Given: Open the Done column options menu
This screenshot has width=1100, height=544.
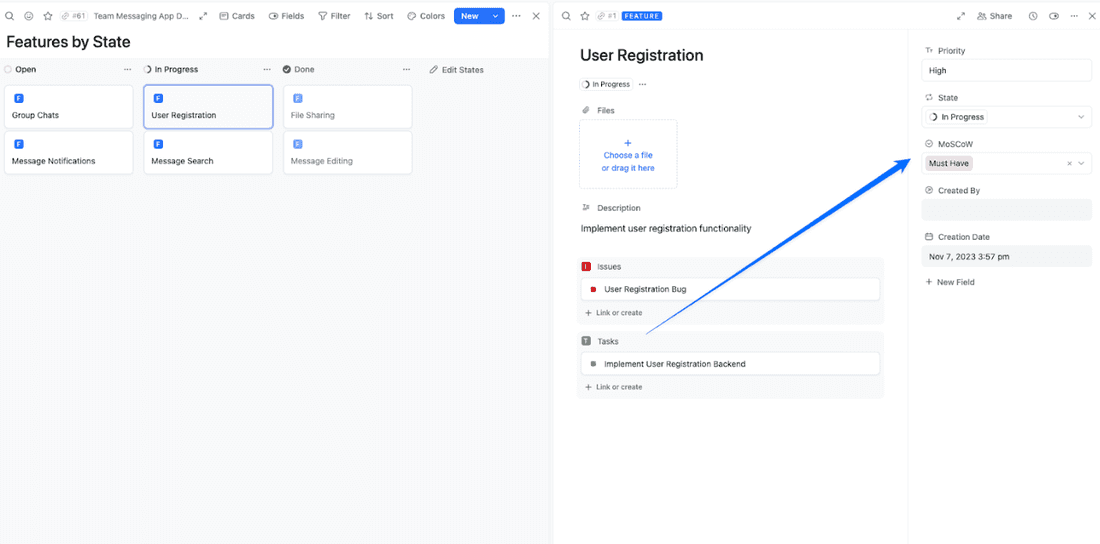Looking at the screenshot, I should (x=406, y=69).
